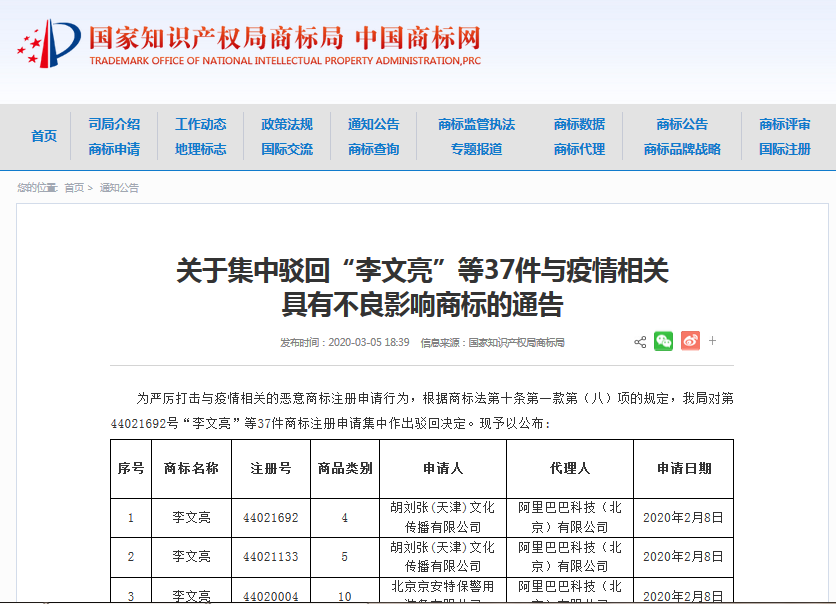Select 商标监管执法 menu item
836x604 pixels.
477,124
